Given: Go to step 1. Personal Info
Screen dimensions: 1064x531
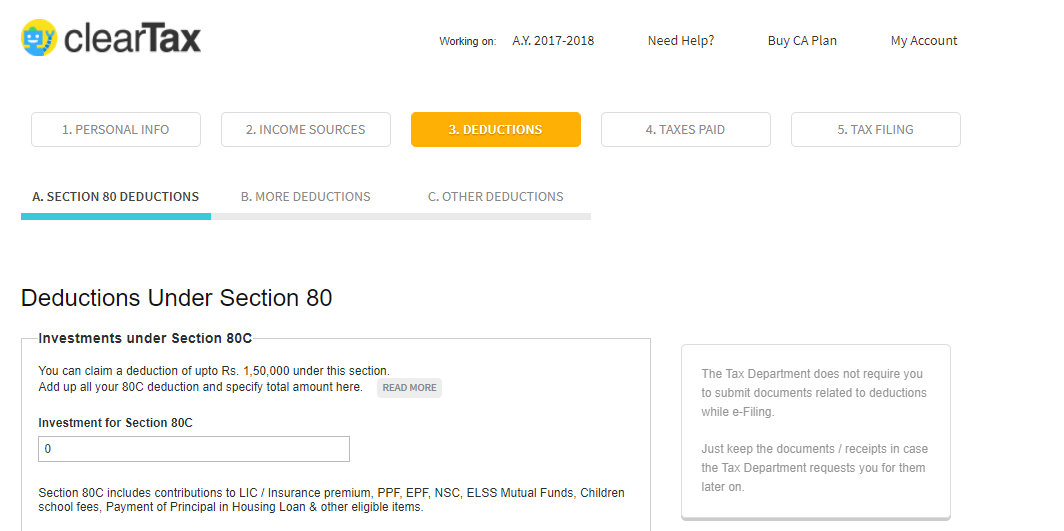Looking at the screenshot, I should tap(116, 130).
